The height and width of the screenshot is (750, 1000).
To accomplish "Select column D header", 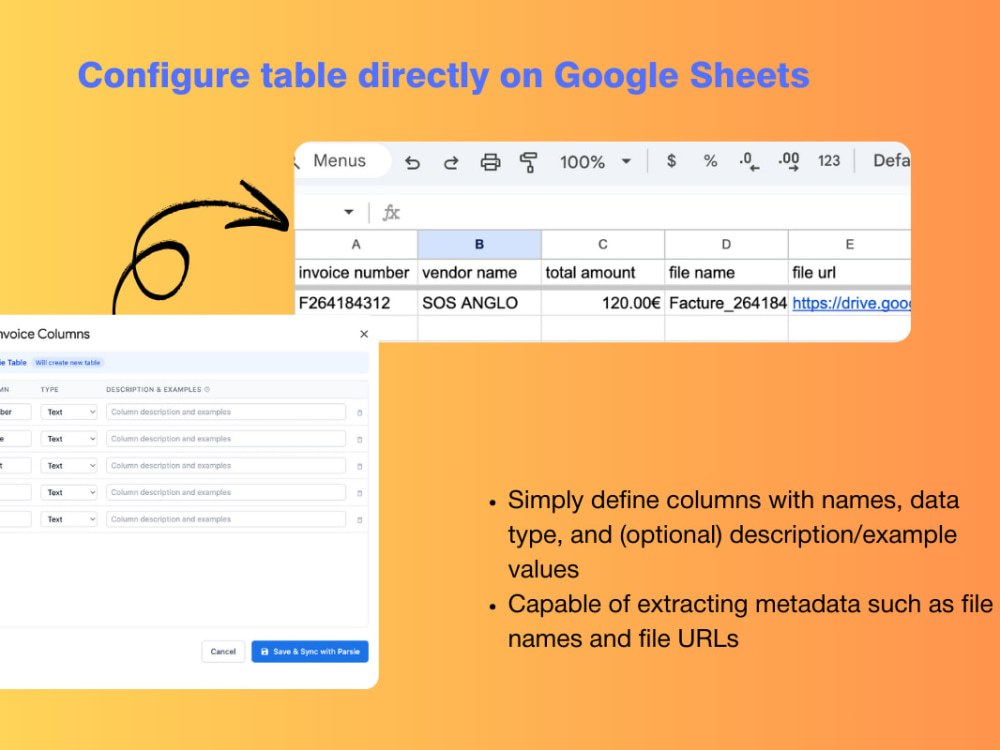I will (726, 244).
